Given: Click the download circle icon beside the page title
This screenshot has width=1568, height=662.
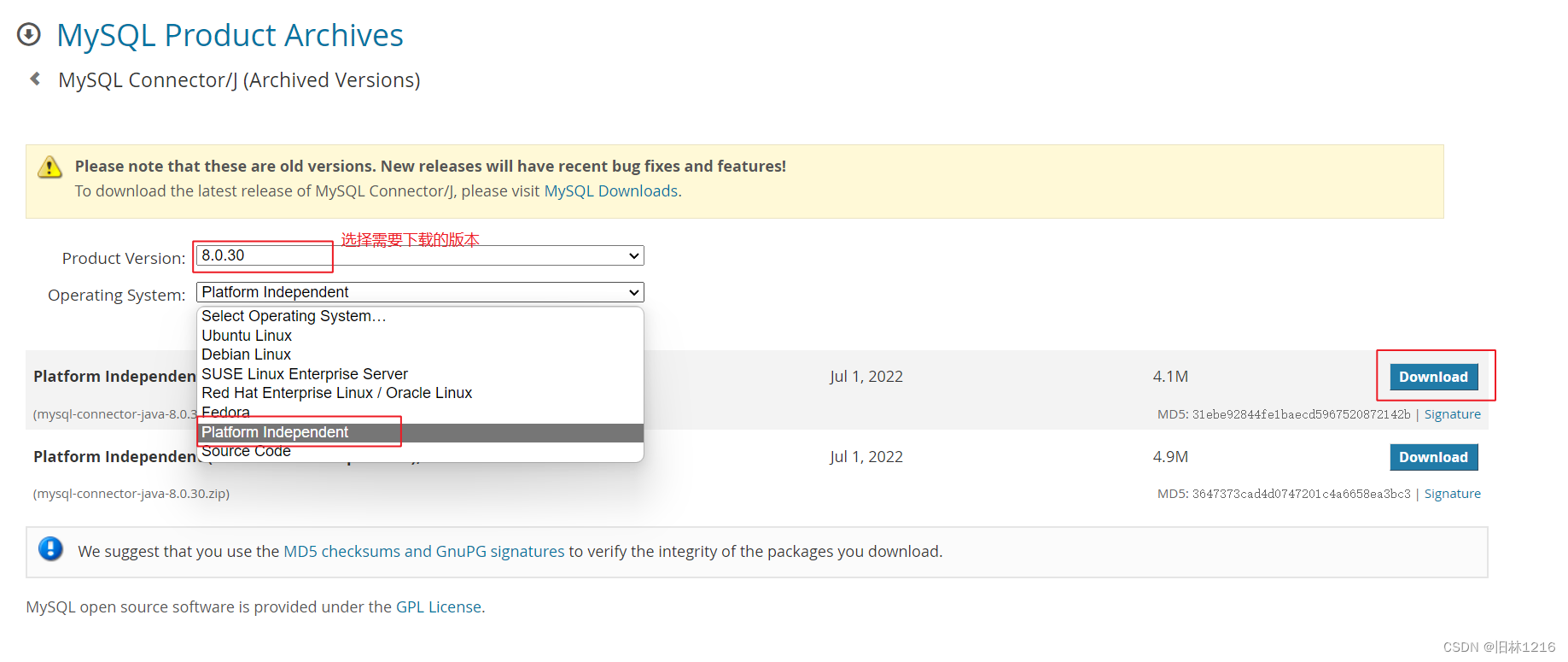Looking at the screenshot, I should click(x=29, y=34).
